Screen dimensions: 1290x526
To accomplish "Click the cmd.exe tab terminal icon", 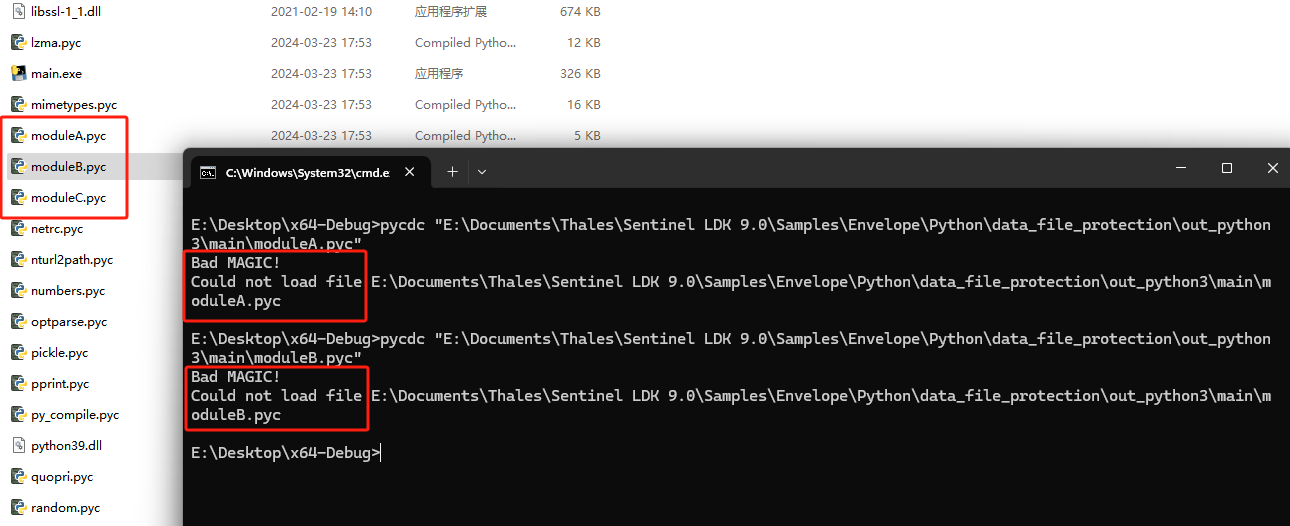I will (x=208, y=172).
